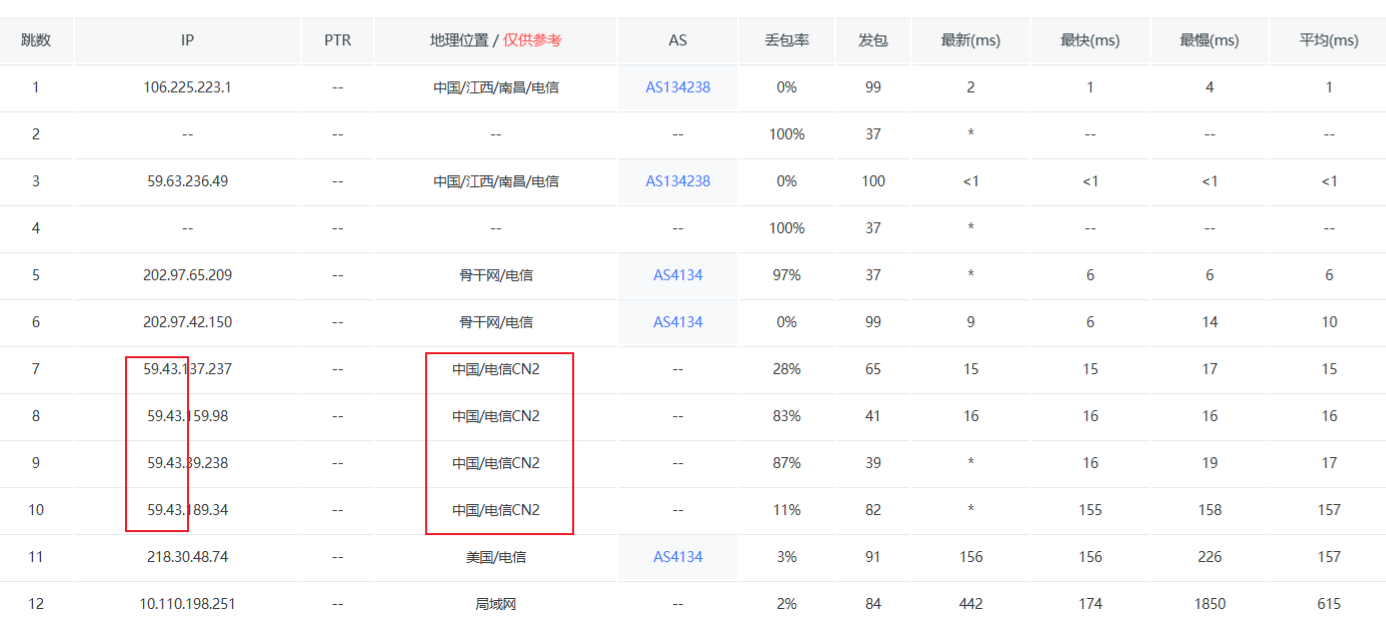
Task: Select IP address 106.225.223.1
Action: tap(187, 87)
